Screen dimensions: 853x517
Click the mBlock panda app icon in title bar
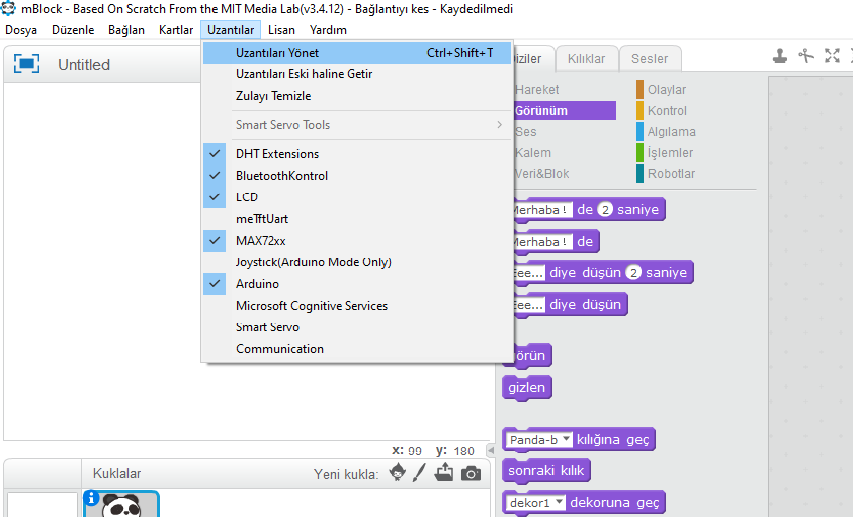[x=8, y=8]
